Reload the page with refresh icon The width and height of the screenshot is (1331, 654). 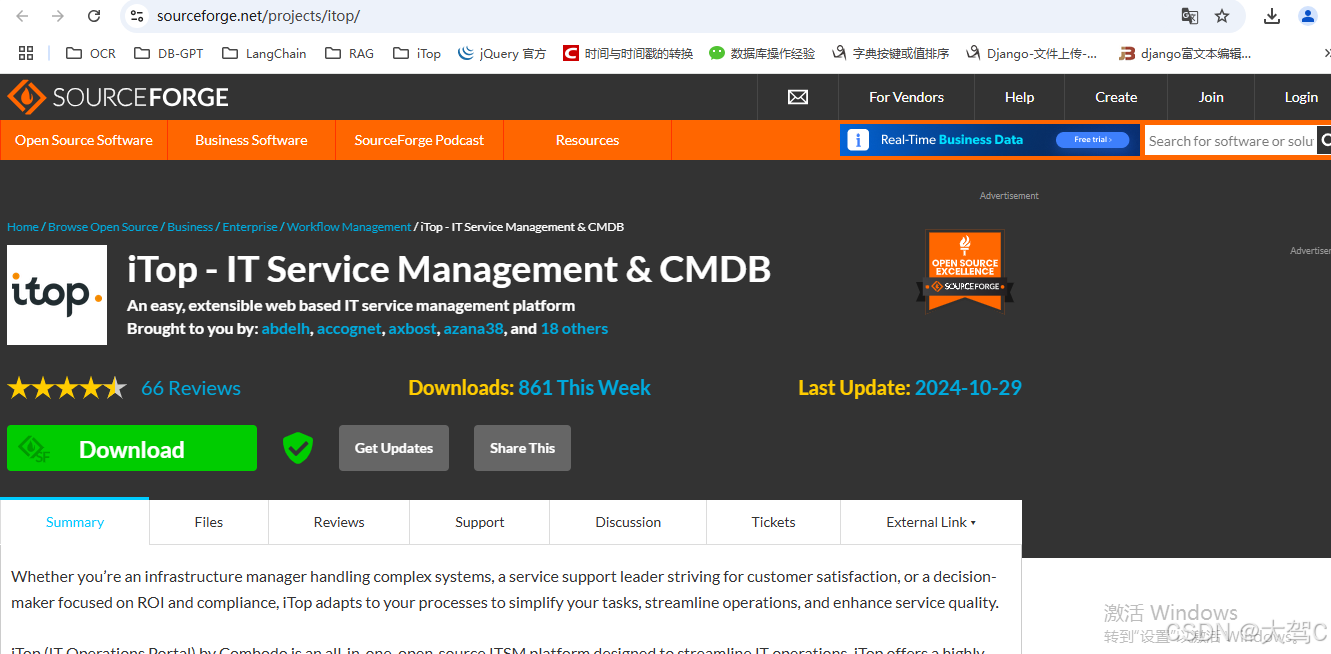(x=94, y=16)
